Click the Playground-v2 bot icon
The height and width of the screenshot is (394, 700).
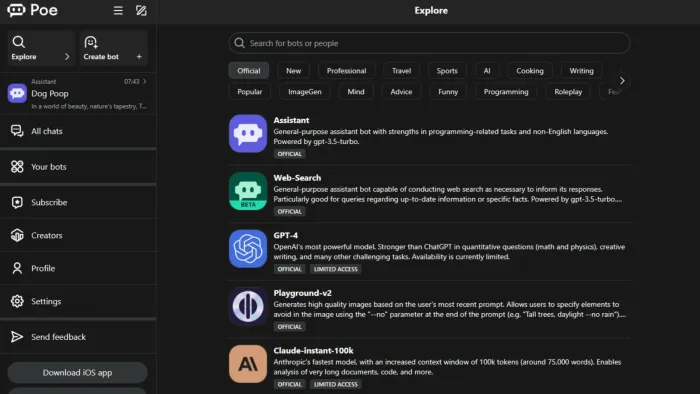pyautogui.click(x=248, y=306)
